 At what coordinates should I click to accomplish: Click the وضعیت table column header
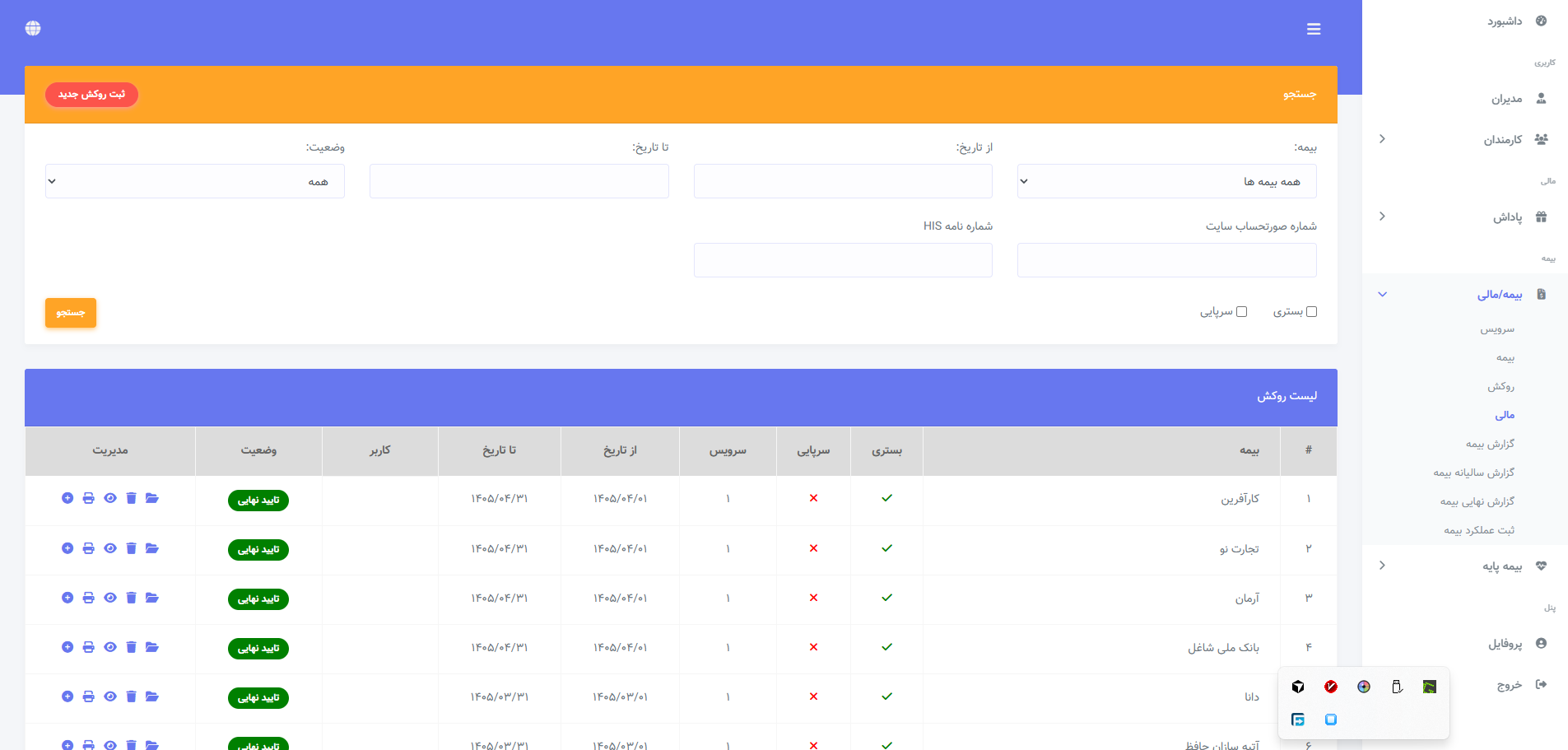(x=258, y=450)
